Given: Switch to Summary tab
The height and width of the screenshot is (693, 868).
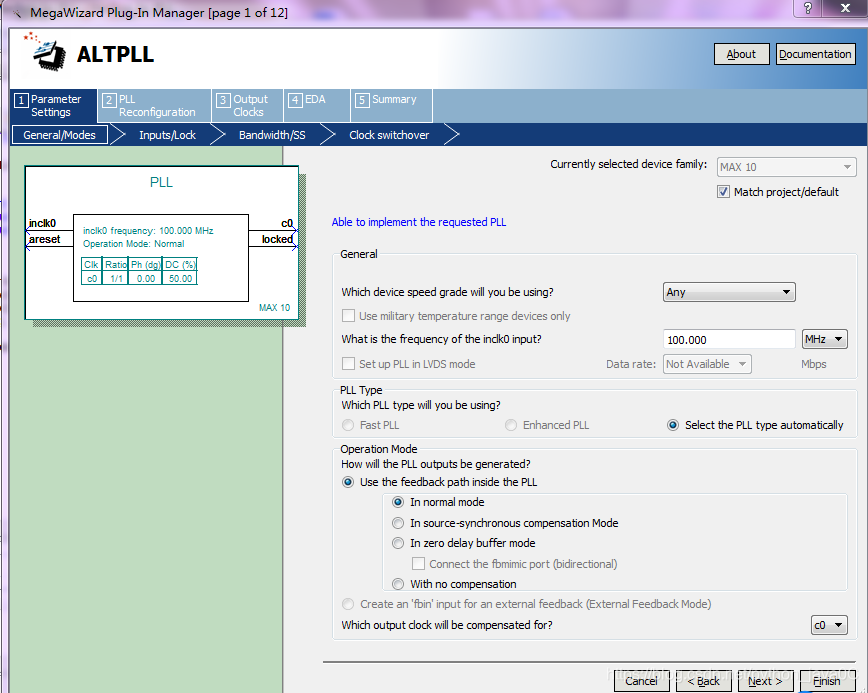Looking at the screenshot, I should [391, 106].
